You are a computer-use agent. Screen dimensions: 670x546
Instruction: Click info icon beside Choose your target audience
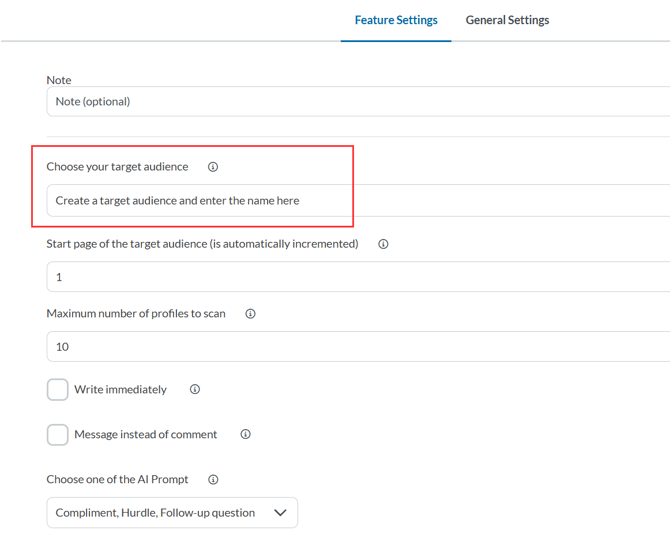[x=213, y=167]
